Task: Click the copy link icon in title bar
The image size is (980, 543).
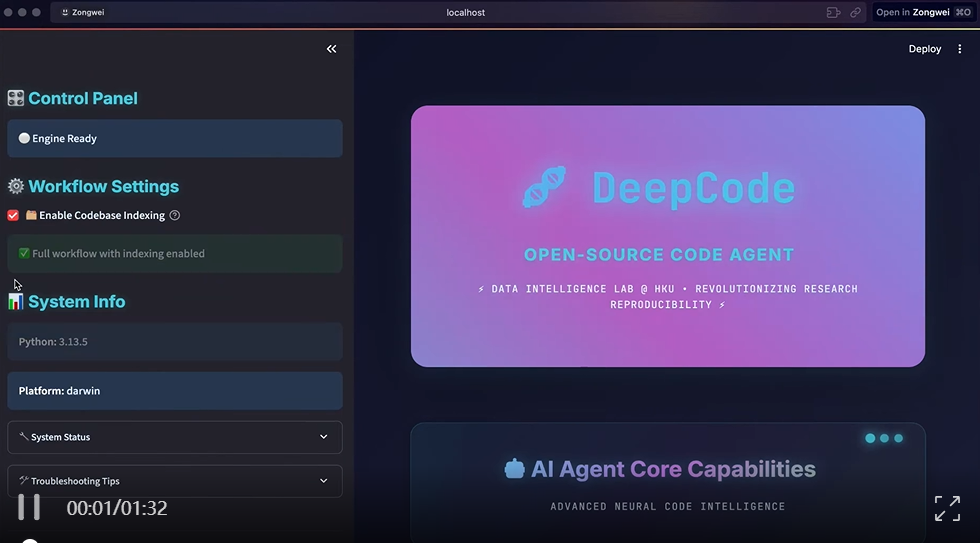Action: 855,12
